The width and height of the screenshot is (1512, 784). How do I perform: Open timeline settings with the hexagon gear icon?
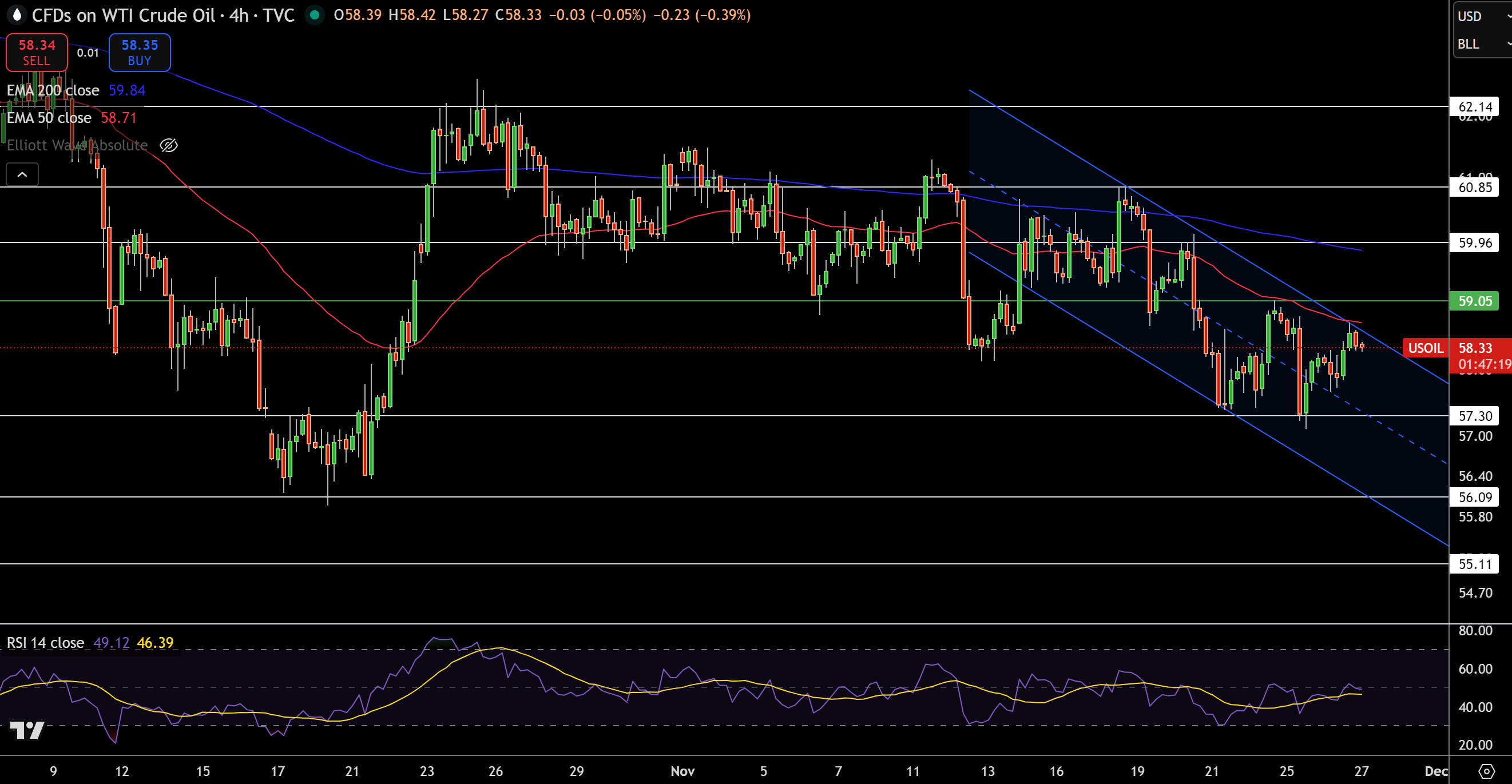(1489, 771)
